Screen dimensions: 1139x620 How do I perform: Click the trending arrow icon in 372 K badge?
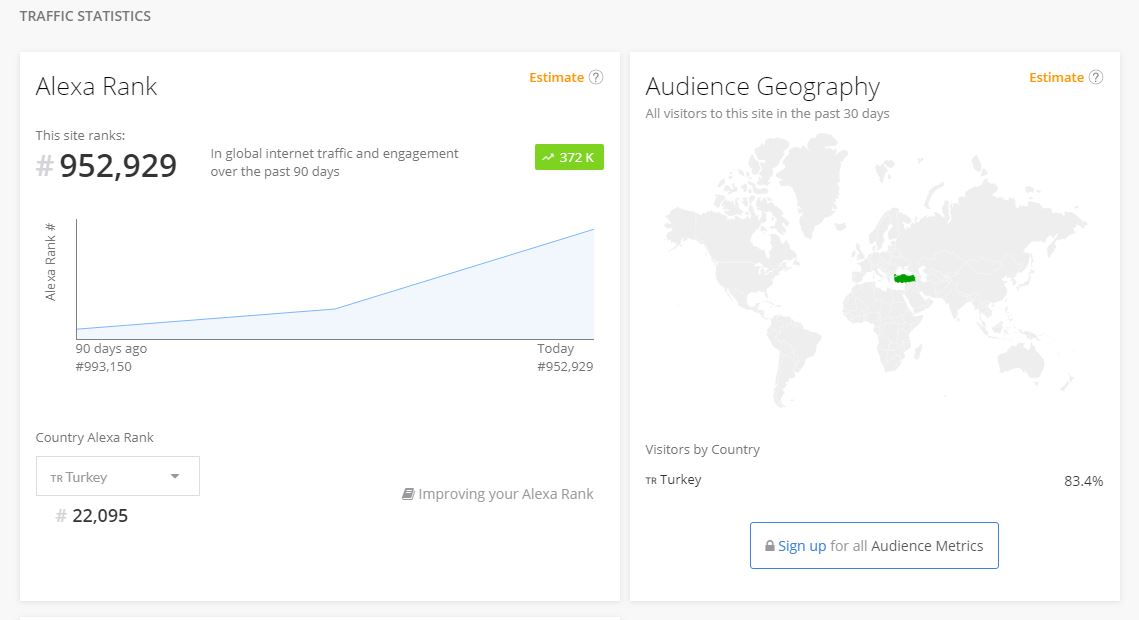point(548,158)
